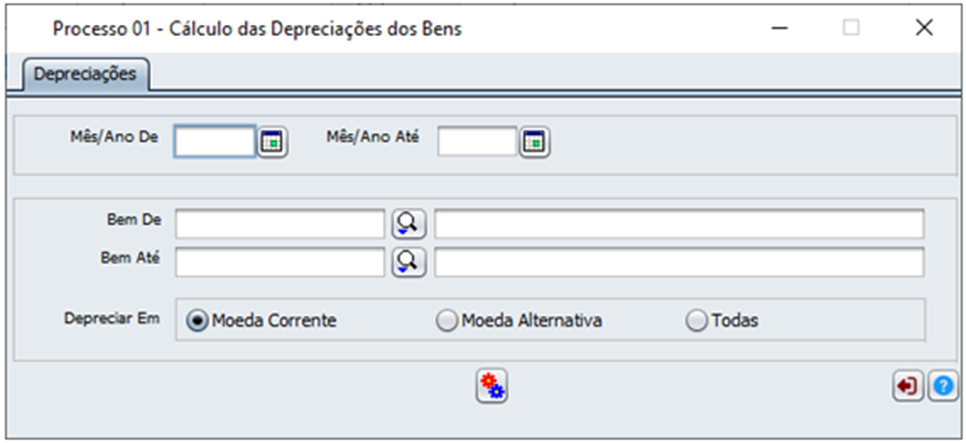Choose the Todas radio option
This screenshot has height=443, width=966.
tap(722, 321)
